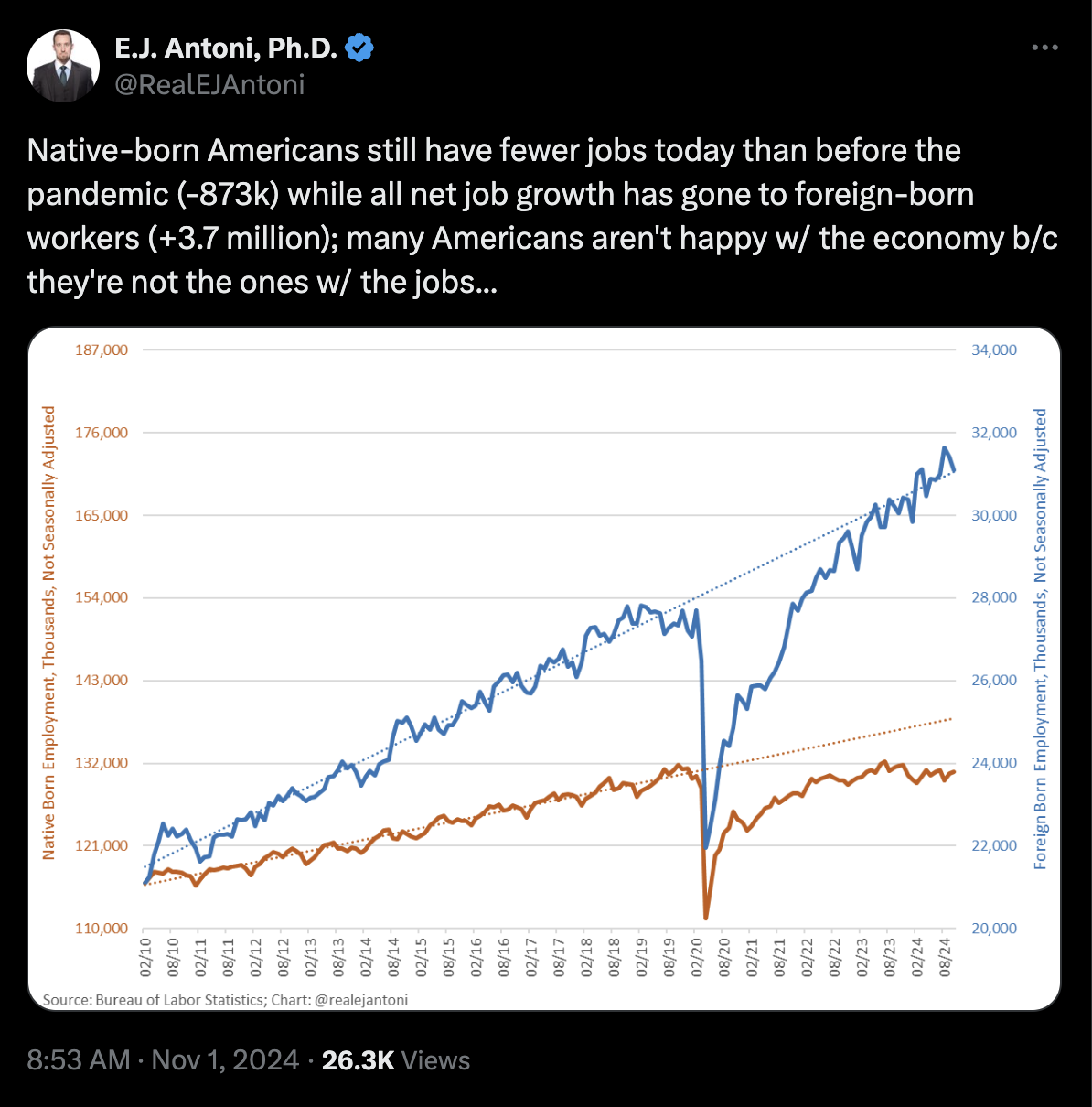The height and width of the screenshot is (1107, 1092).
Task: Open the @RealEJAntoni handle link
Action: [209, 84]
